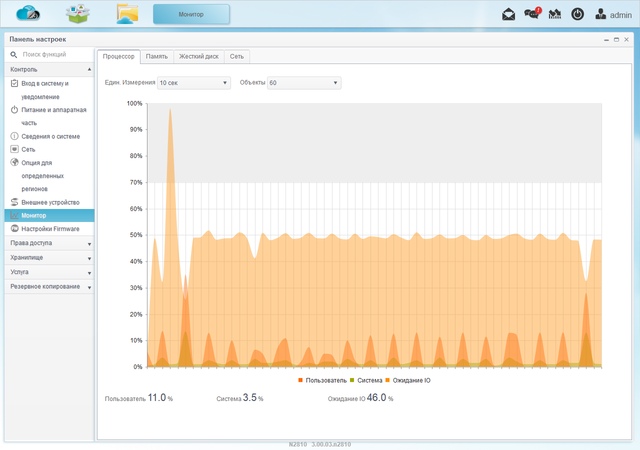Open Сведения о системе in sidebar
The image size is (640, 450).
(x=50, y=136)
